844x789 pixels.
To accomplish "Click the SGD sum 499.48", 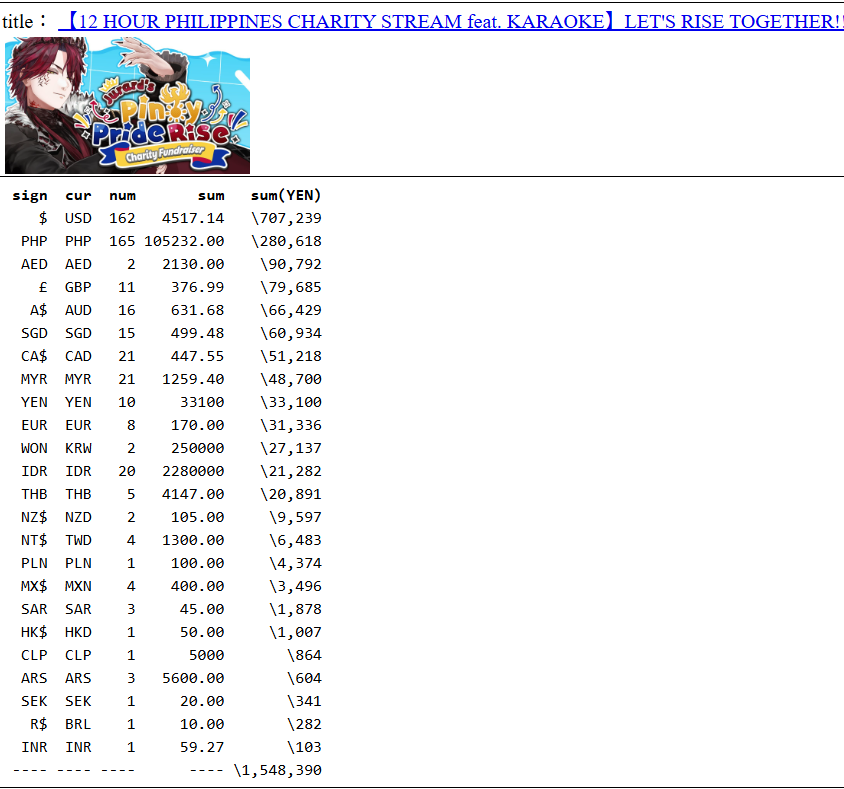I will 198,333.
